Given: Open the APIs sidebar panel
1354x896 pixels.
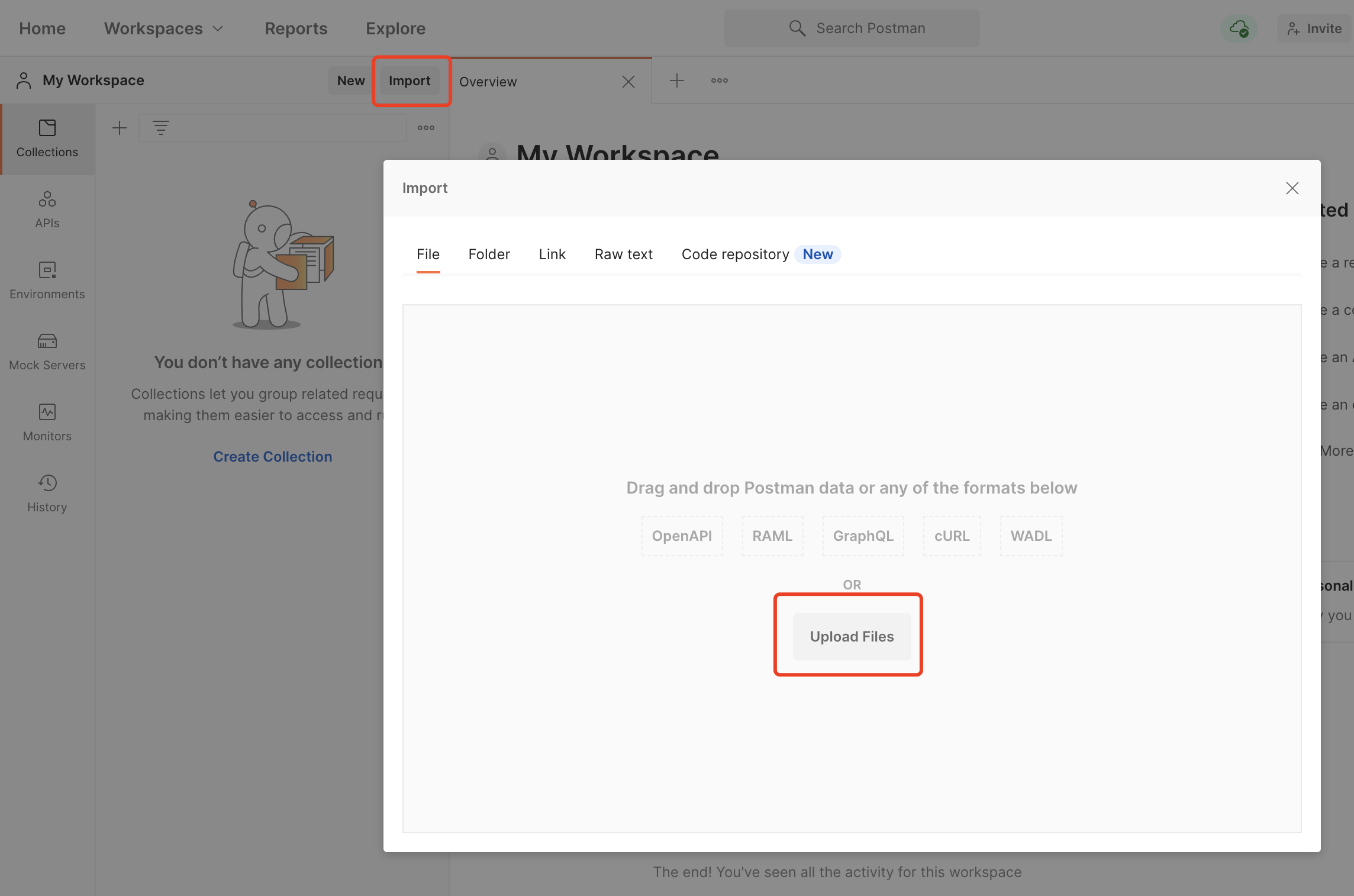Looking at the screenshot, I should (x=47, y=210).
